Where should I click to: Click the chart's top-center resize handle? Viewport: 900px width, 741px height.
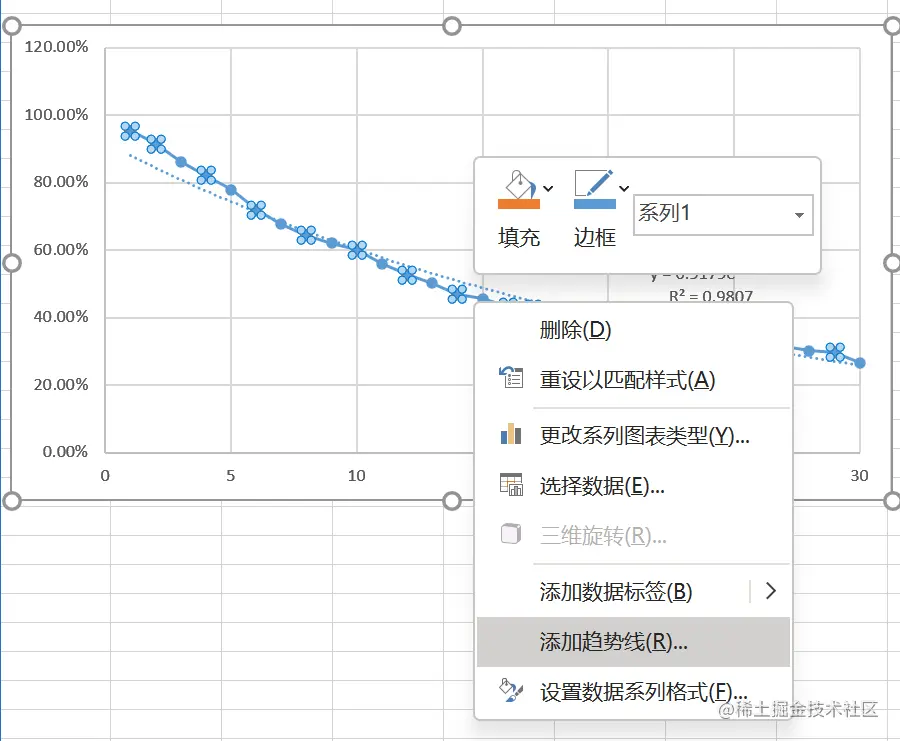[x=451, y=25]
